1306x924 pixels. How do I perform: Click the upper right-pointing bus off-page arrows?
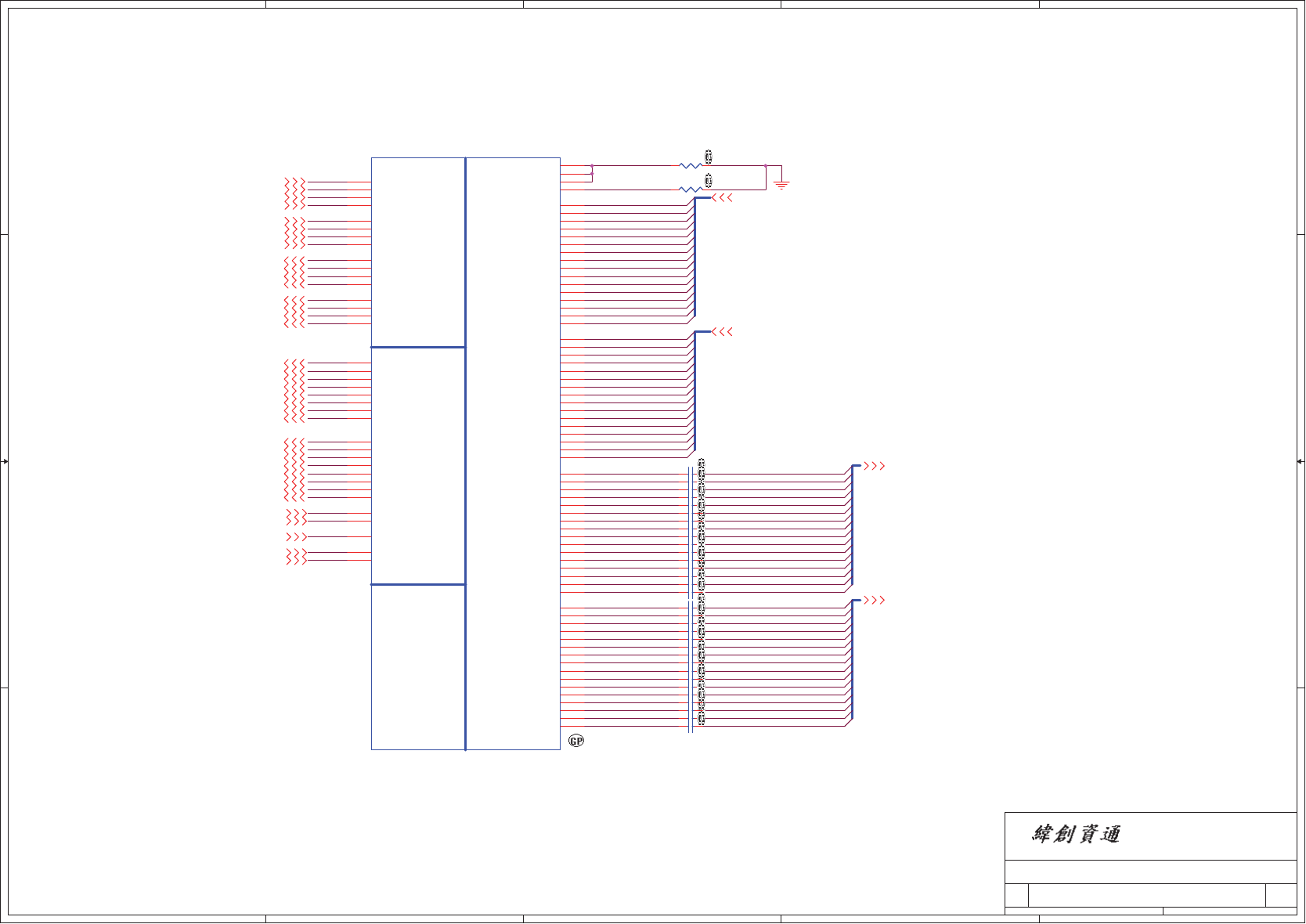click(x=874, y=466)
